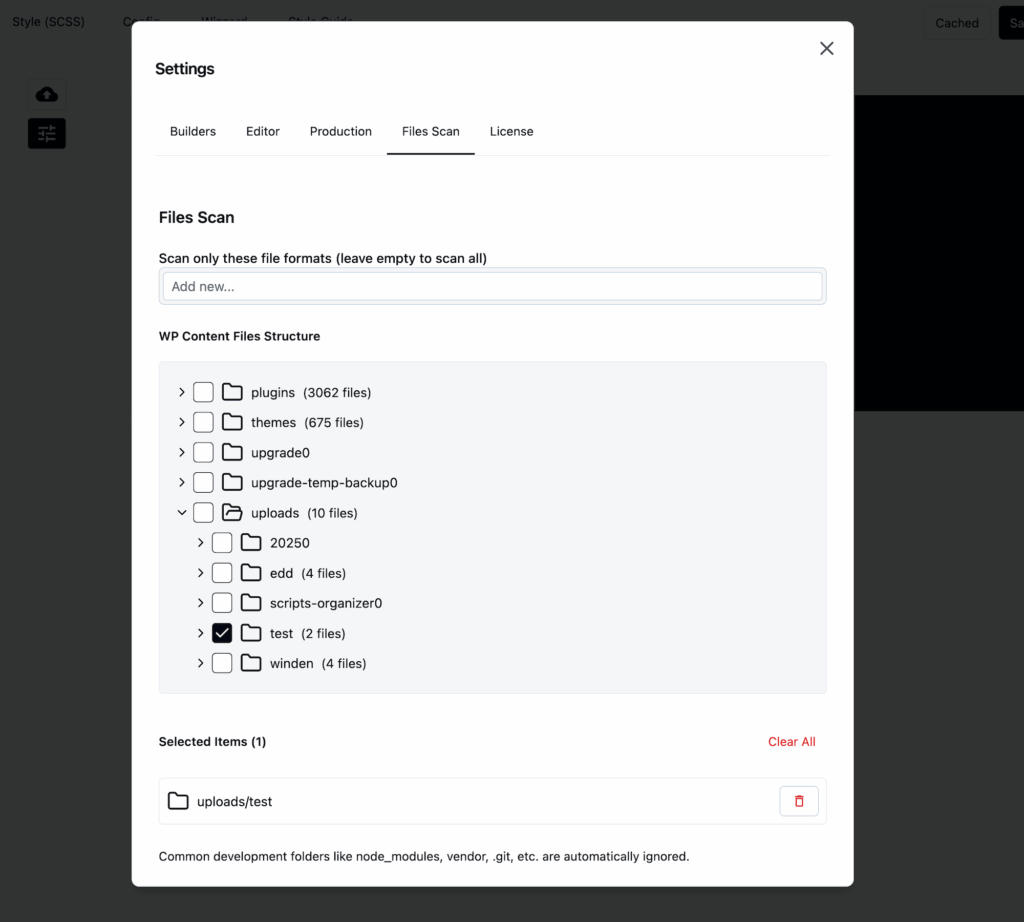The height and width of the screenshot is (922, 1024).
Task: Expand the winden folder tree
Action: click(200, 662)
